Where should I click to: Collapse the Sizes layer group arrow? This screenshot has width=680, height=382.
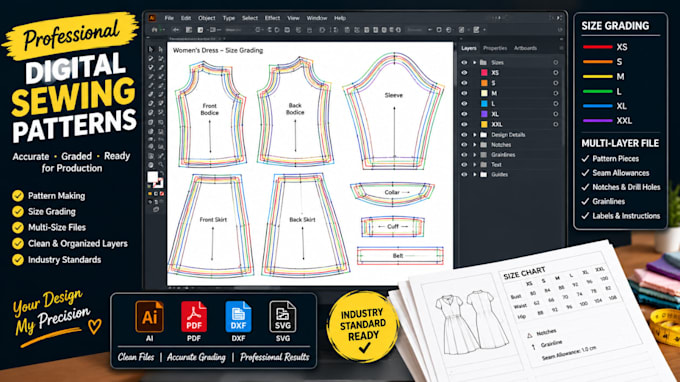[x=474, y=62]
